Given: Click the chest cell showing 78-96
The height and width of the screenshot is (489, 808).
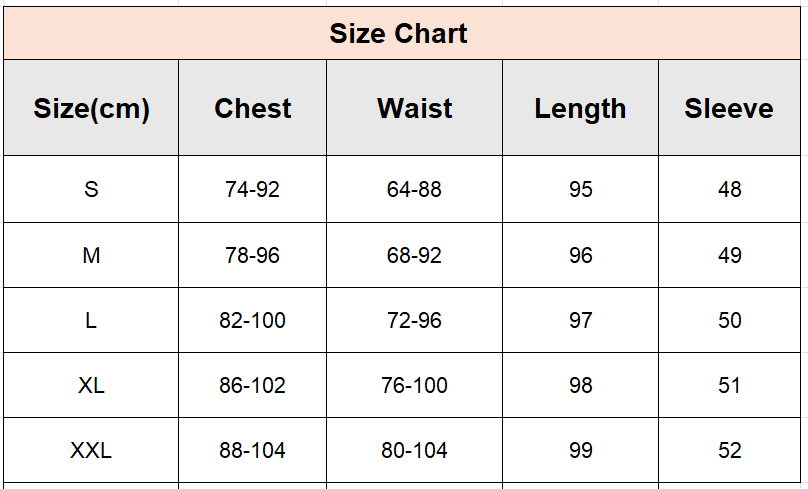Looking at the screenshot, I should click(x=252, y=255).
